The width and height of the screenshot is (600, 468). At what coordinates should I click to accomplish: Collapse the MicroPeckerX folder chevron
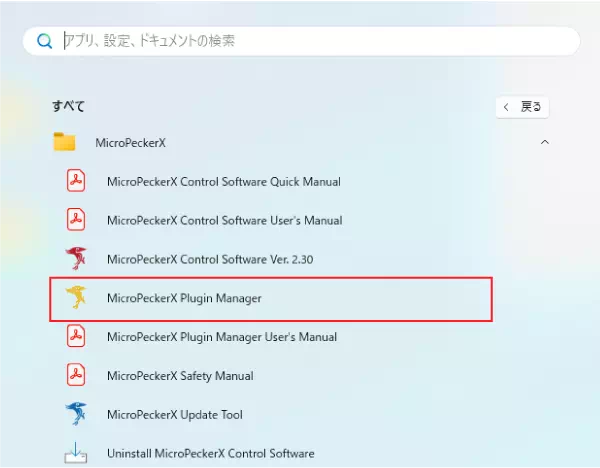[544, 143]
